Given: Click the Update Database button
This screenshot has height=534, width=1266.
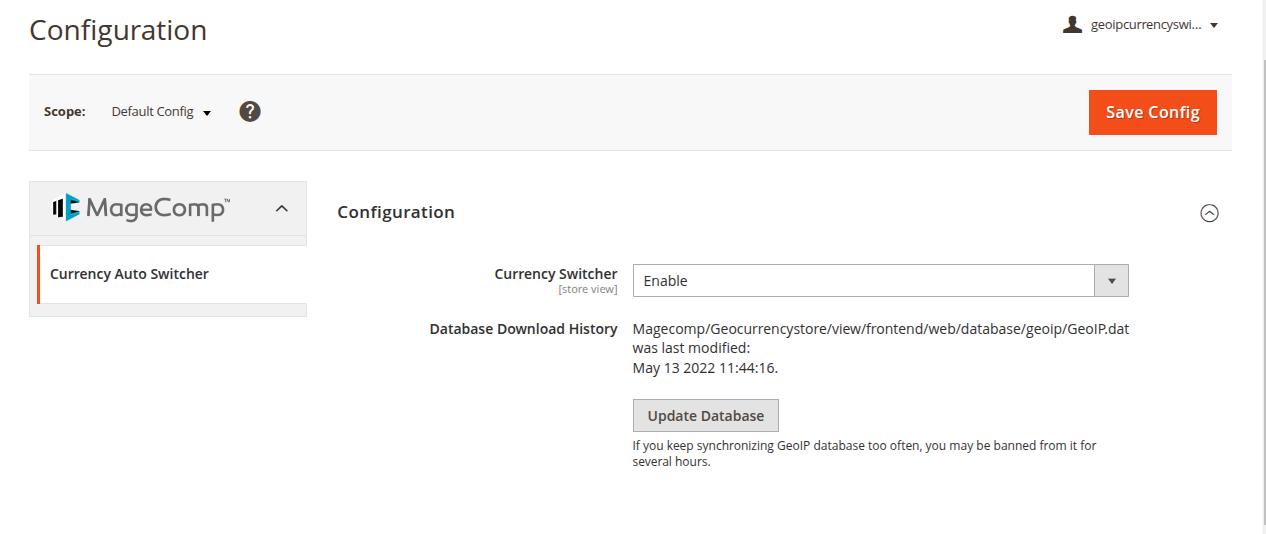Looking at the screenshot, I should pos(705,416).
